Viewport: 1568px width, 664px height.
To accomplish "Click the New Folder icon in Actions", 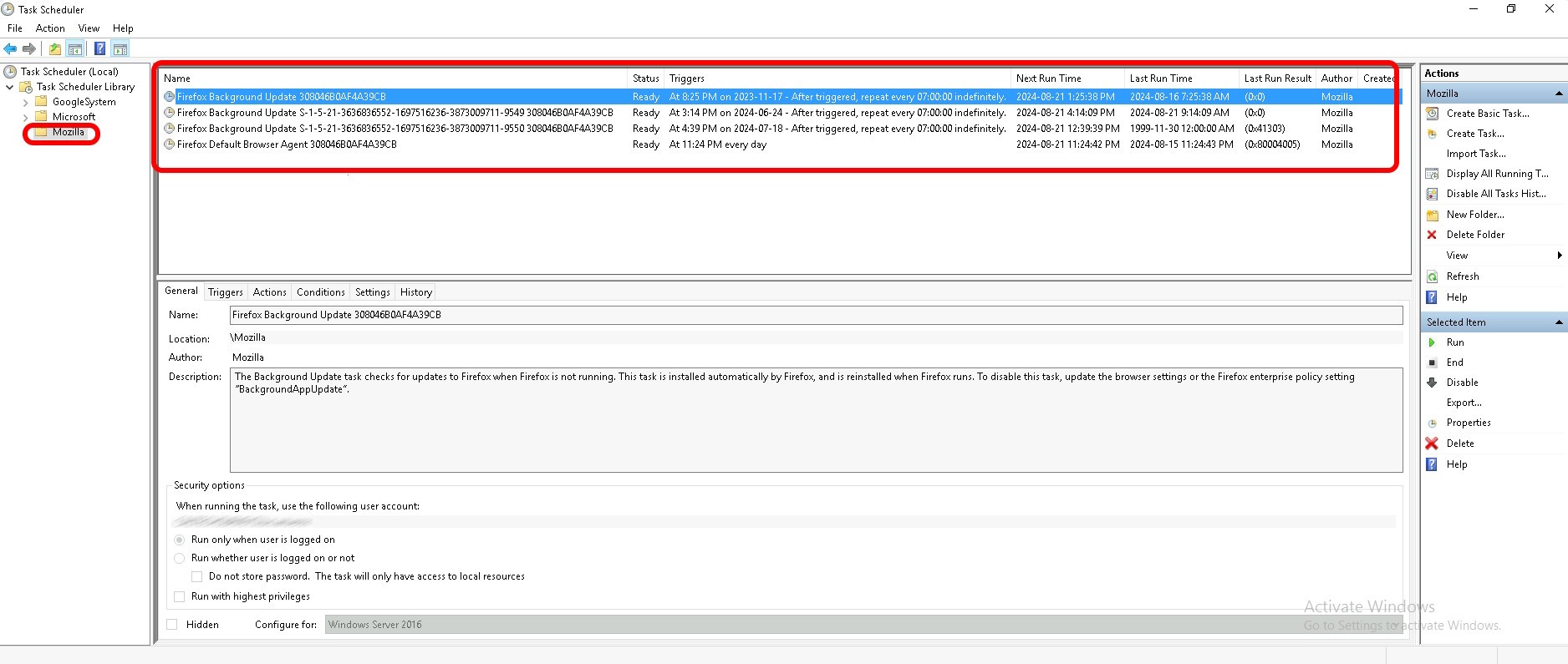I will pos(1432,215).
